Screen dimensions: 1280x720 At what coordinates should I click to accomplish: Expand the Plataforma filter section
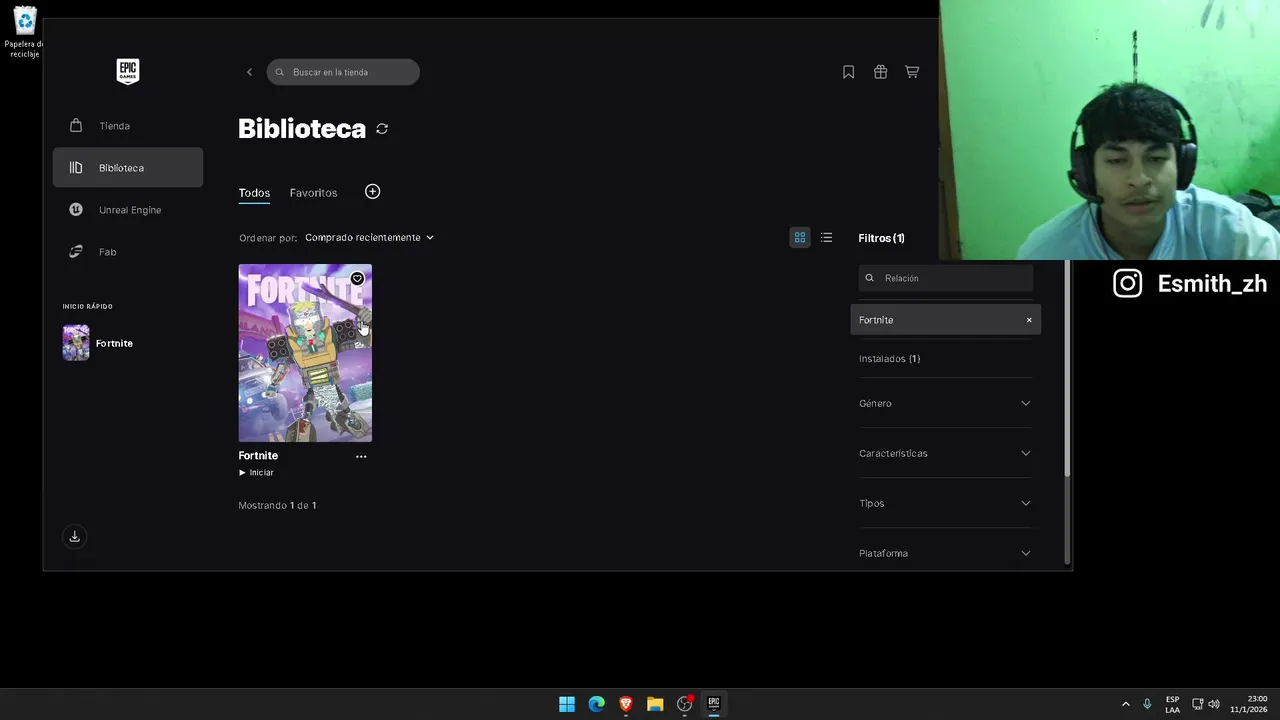945,553
